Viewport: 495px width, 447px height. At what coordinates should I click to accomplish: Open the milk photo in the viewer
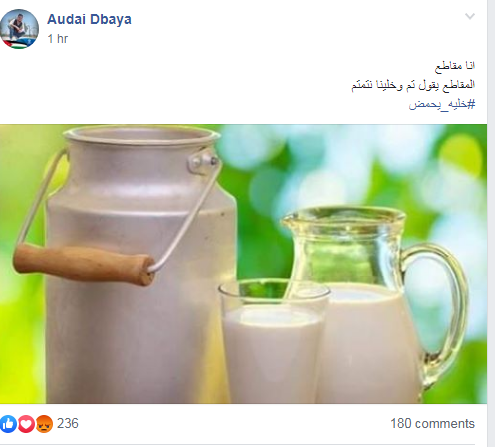(243, 264)
